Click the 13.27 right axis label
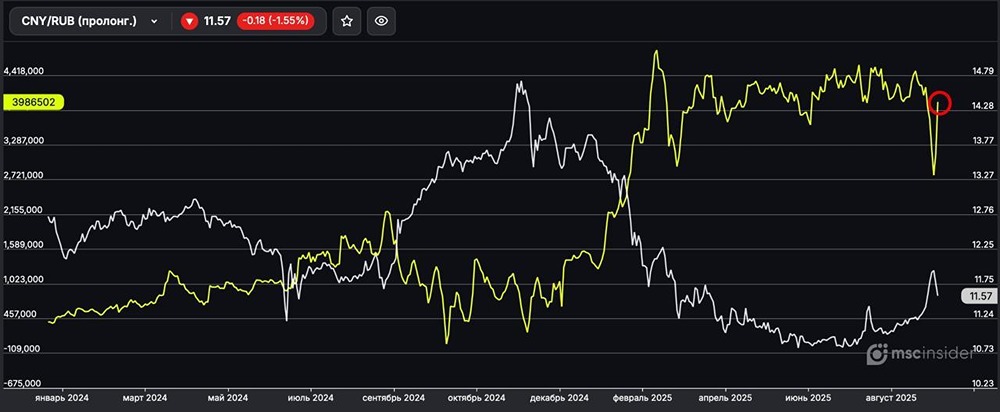 coord(982,175)
